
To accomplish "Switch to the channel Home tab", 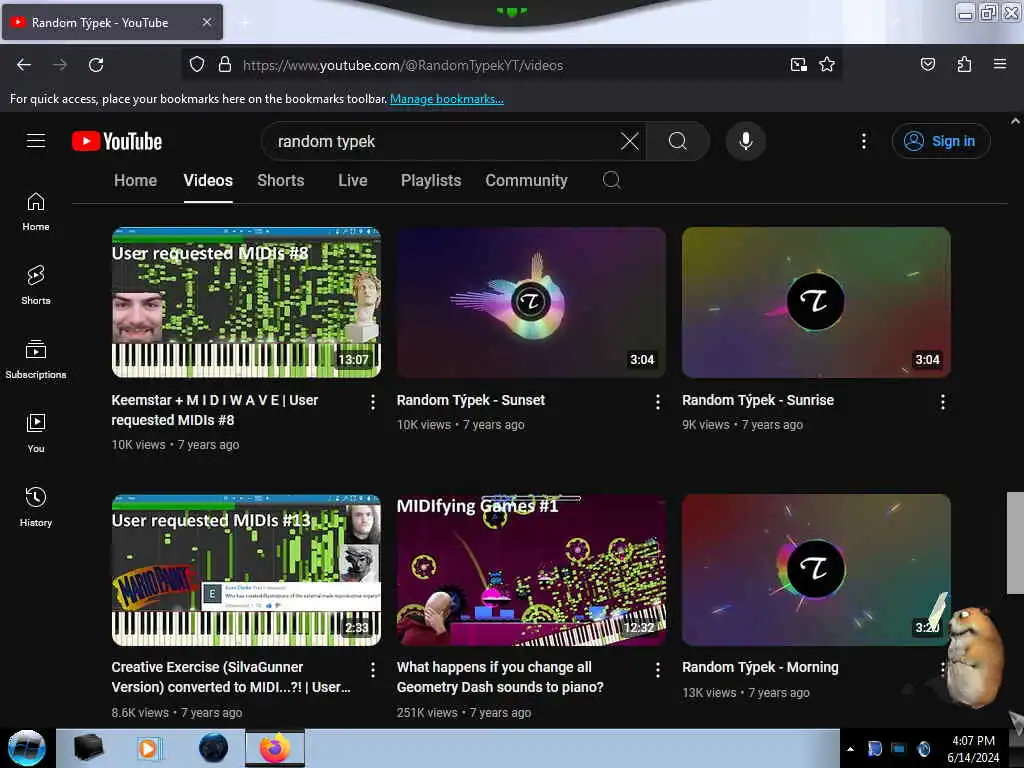I will pyautogui.click(x=135, y=180).
